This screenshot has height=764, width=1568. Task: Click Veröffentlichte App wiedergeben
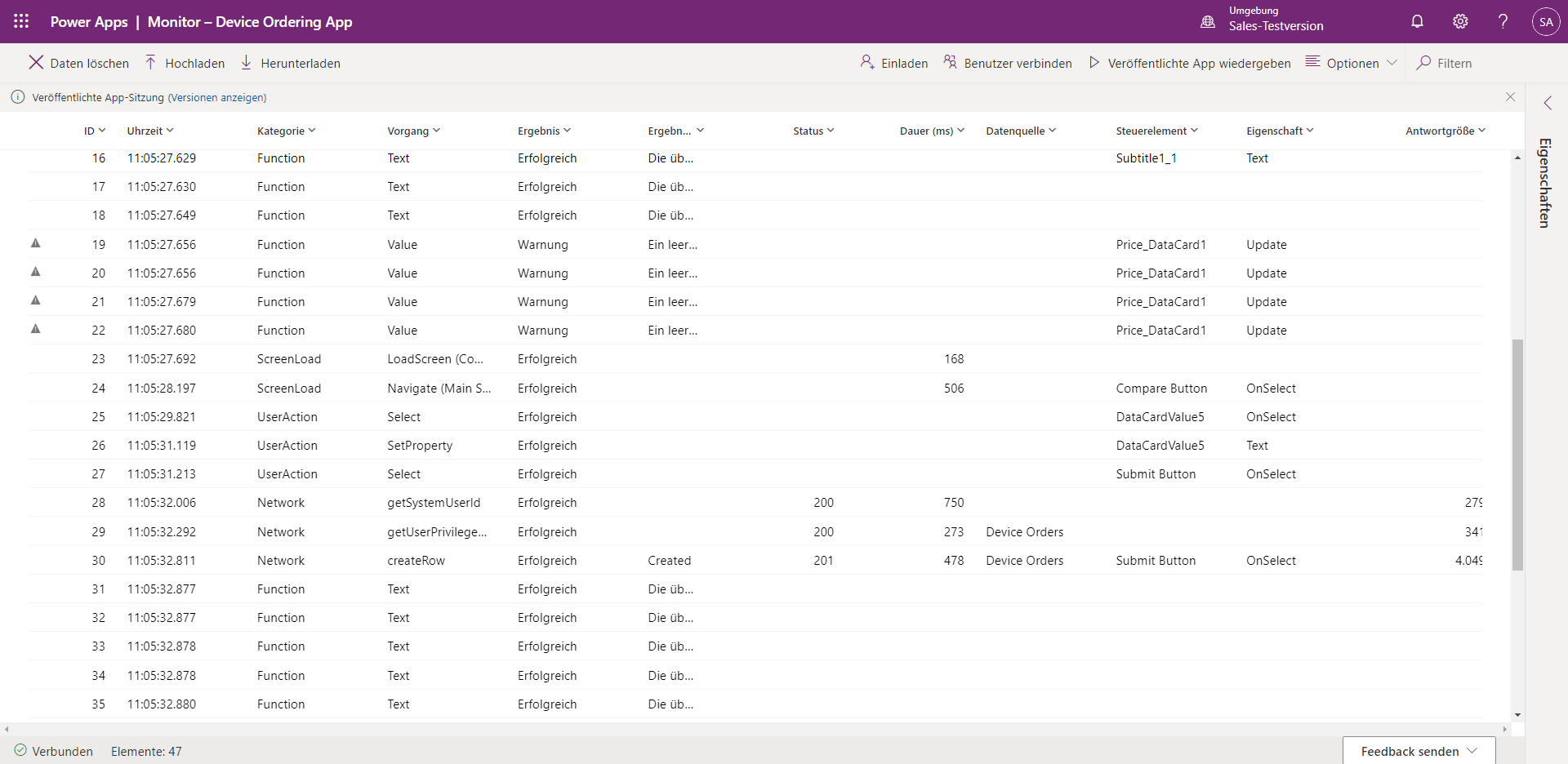tap(1190, 64)
